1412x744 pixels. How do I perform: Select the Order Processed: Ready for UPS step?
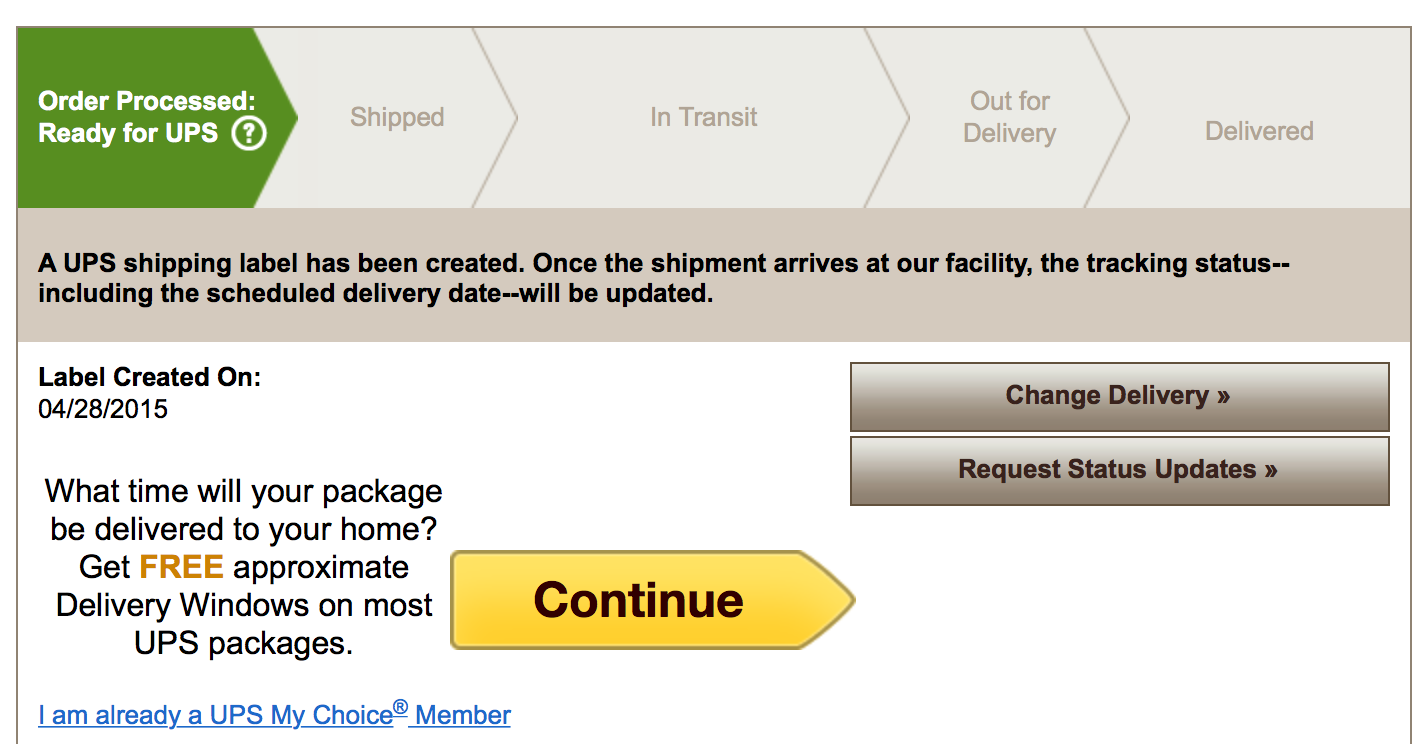click(147, 117)
